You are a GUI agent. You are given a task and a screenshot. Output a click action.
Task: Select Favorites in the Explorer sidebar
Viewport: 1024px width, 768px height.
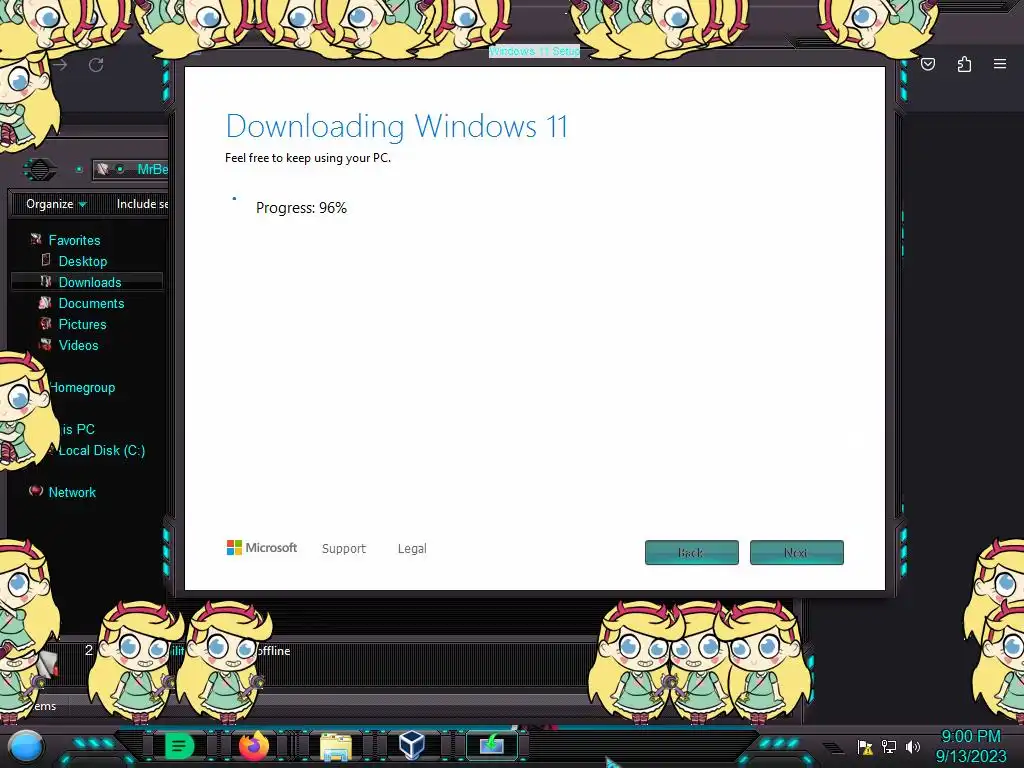tap(74, 240)
